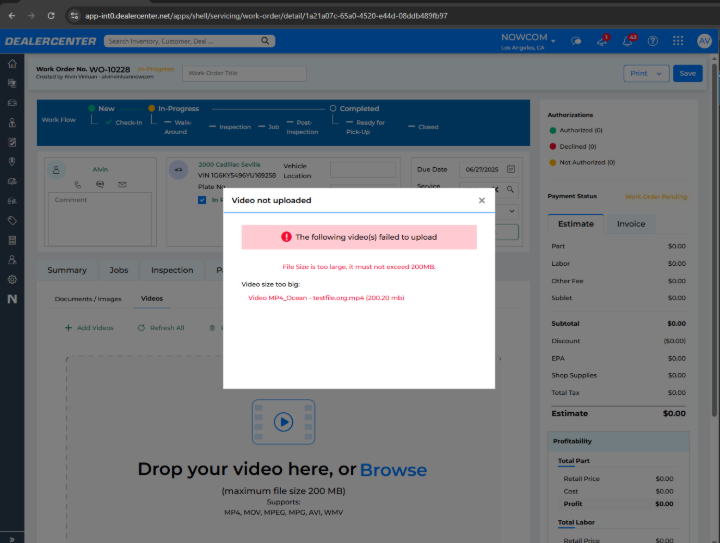Switch to the Invoice tab

coord(631,224)
